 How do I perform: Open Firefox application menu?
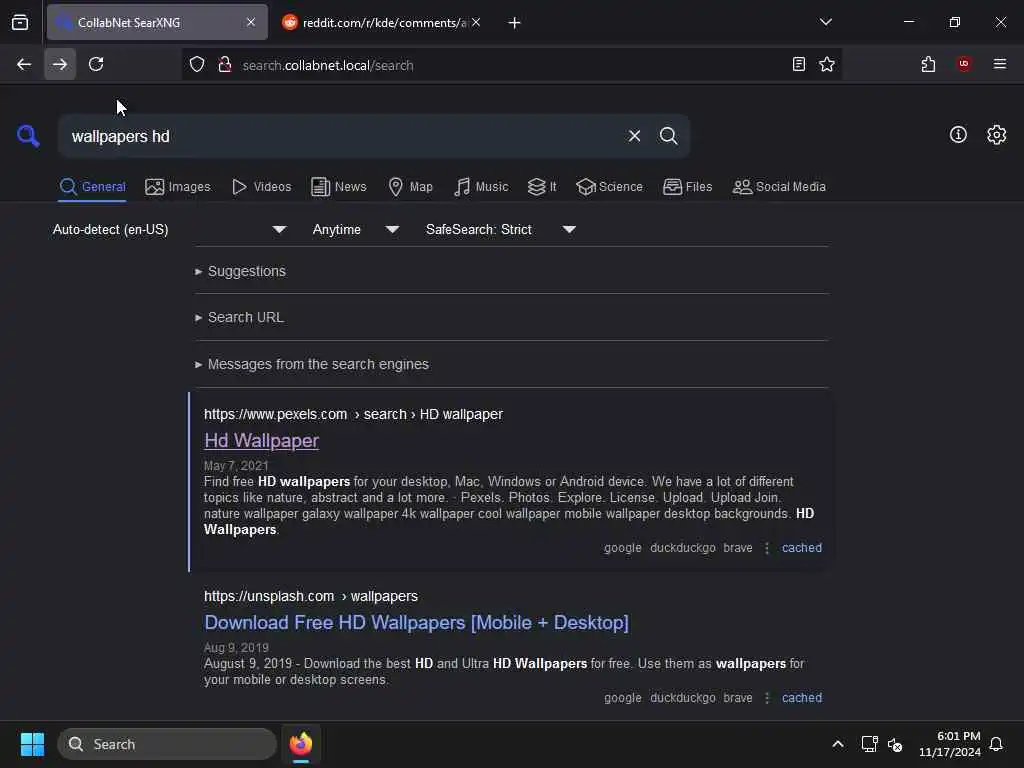pos(999,64)
